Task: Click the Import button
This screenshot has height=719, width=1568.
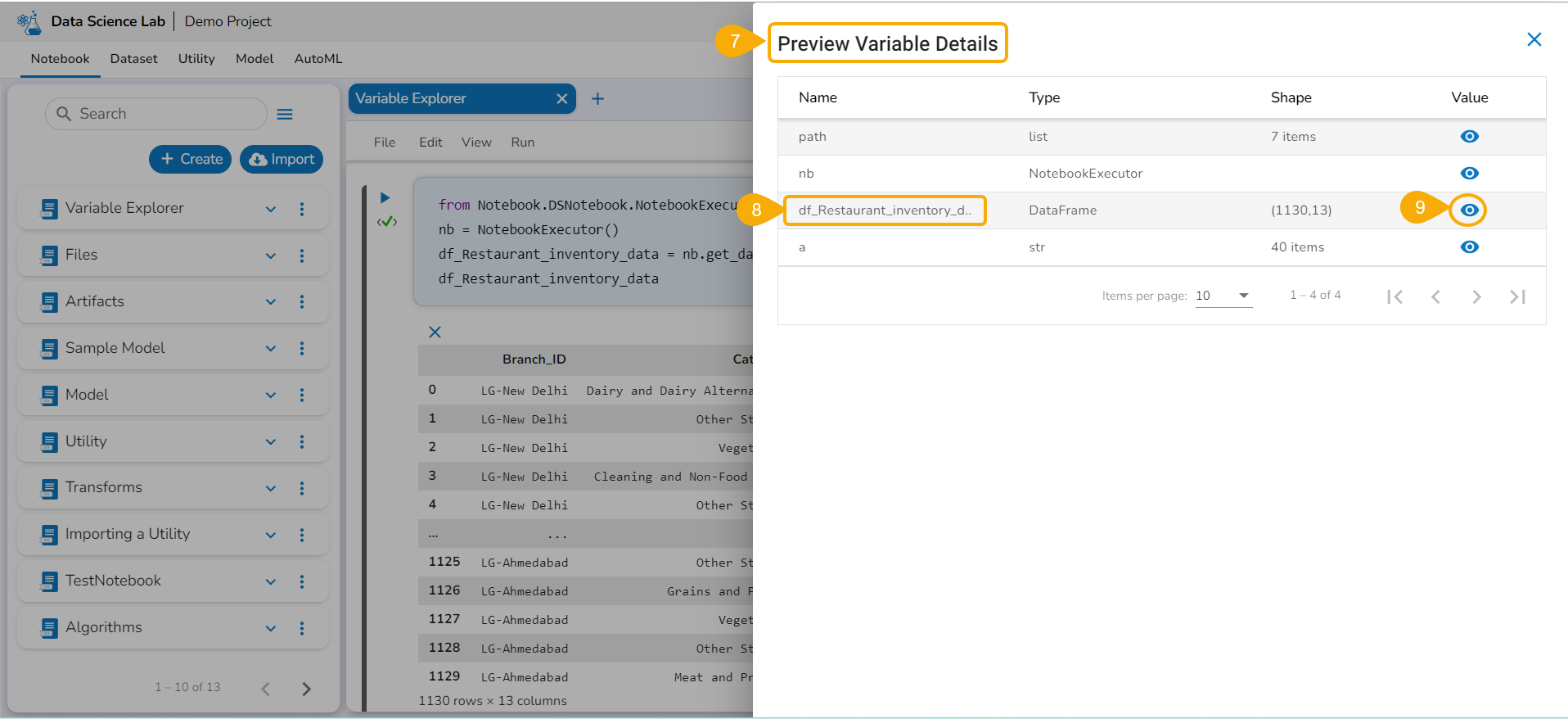Action: [282, 159]
